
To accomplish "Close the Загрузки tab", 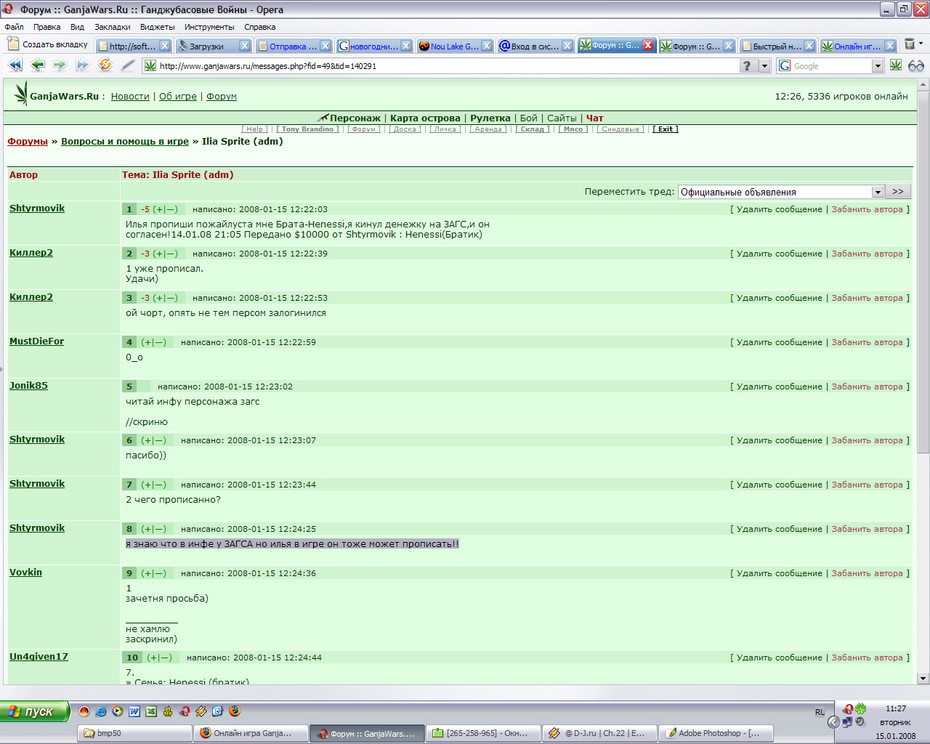I will click(245, 46).
